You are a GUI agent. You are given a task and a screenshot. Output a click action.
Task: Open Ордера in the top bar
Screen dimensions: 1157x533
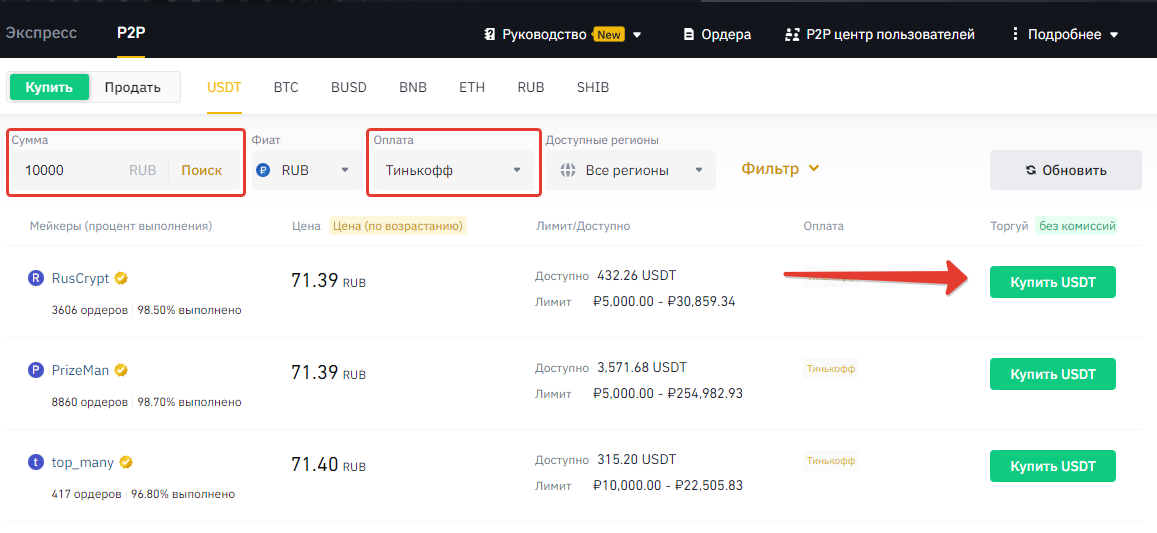coord(717,34)
